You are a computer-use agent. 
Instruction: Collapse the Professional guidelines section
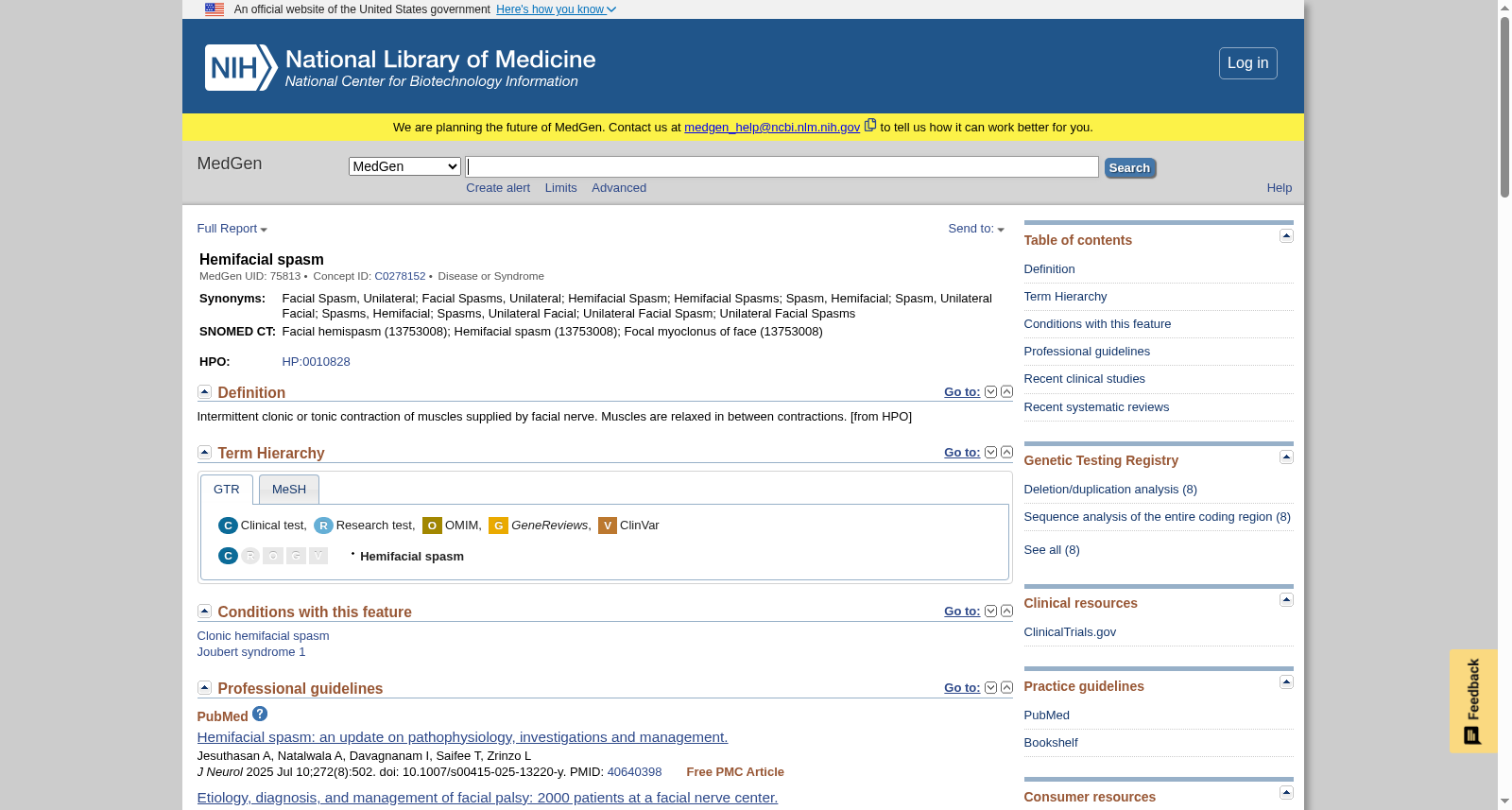204,687
